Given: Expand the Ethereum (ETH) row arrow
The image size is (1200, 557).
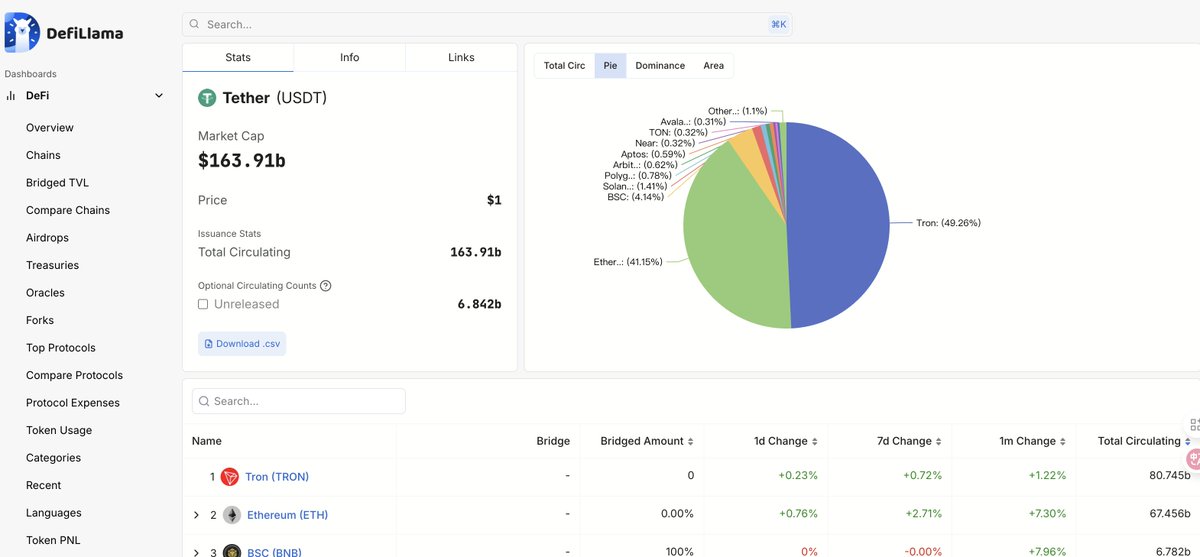Looking at the screenshot, I should click(196, 515).
